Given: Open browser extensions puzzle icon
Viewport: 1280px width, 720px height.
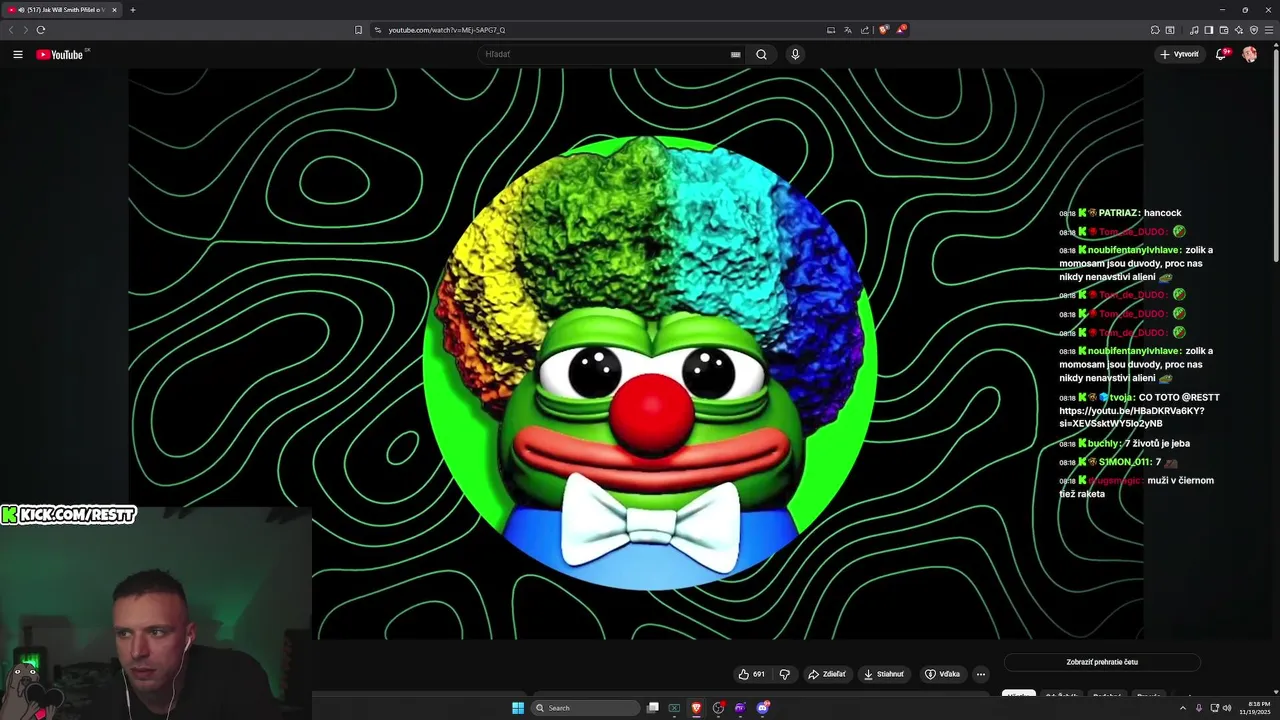Looking at the screenshot, I should (x=1155, y=30).
